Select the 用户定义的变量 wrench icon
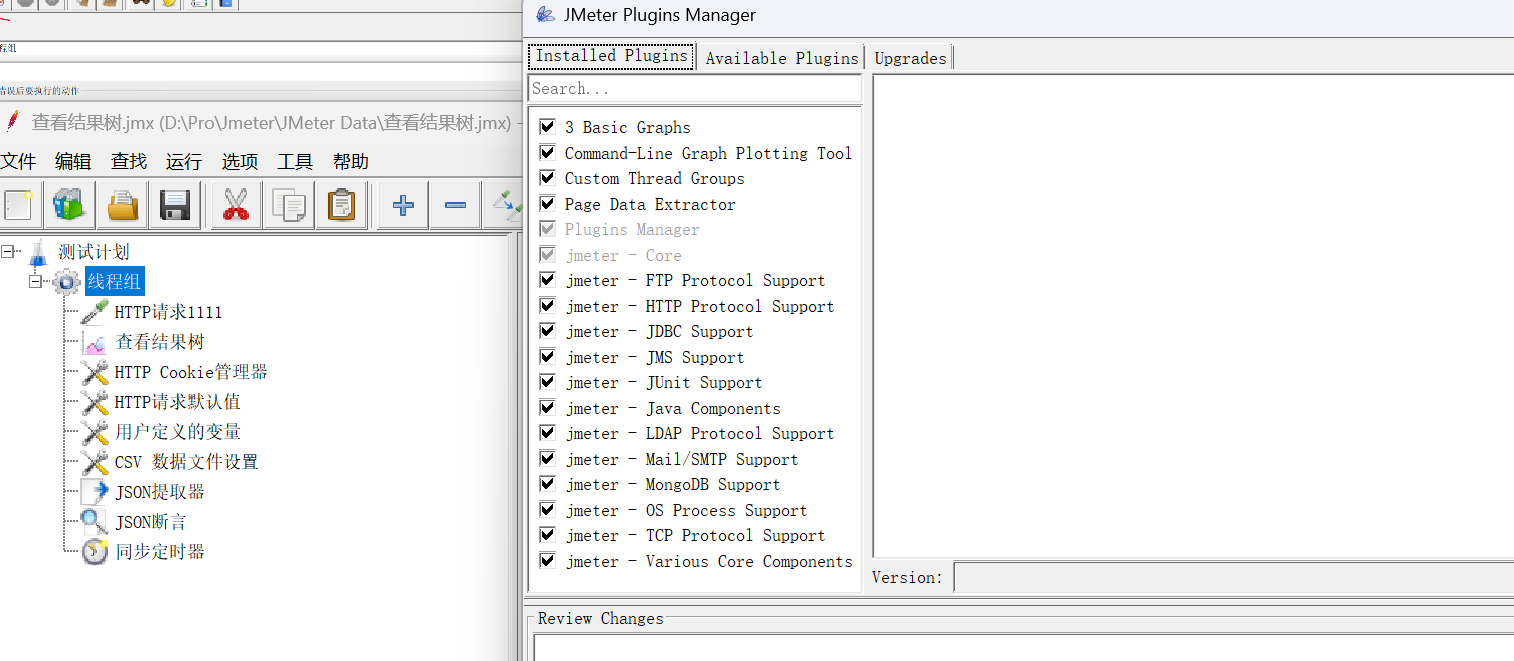 [94, 432]
